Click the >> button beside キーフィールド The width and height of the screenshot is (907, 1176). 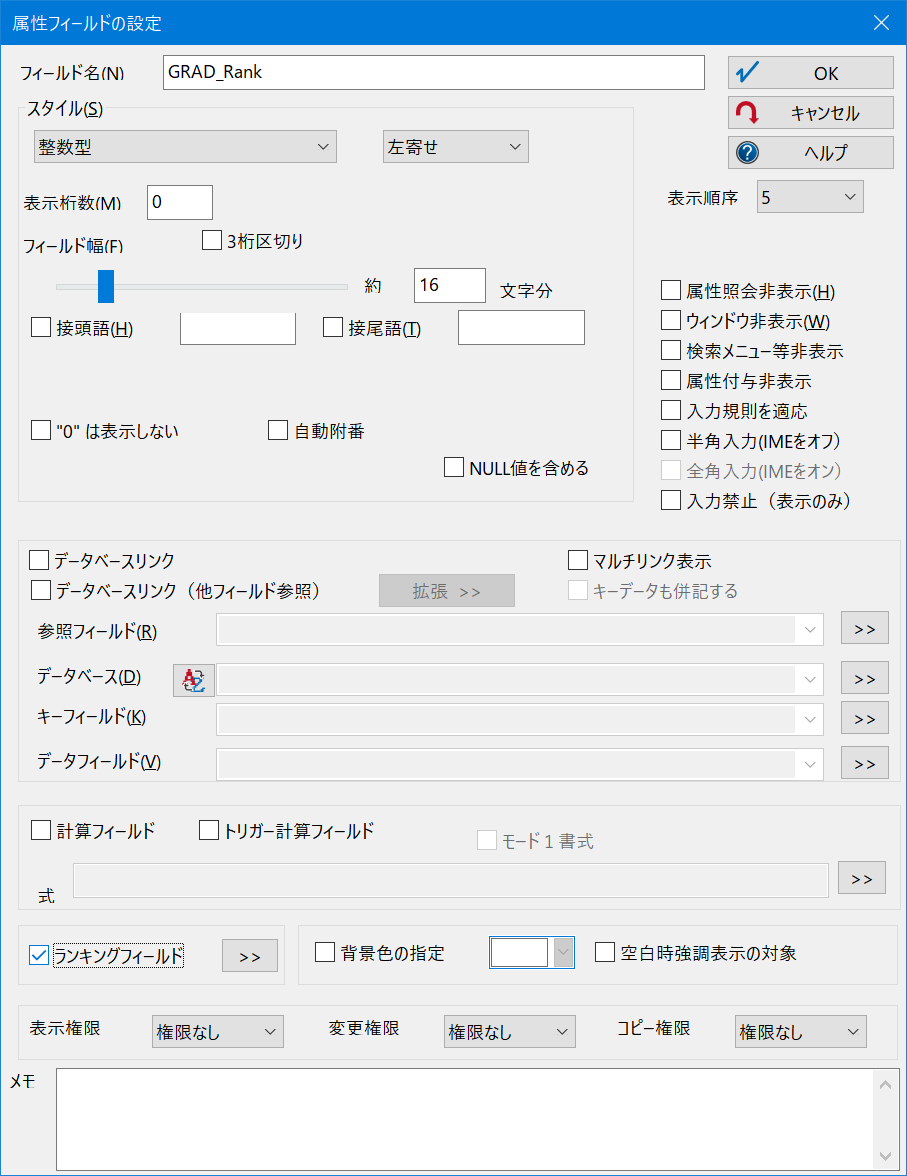pos(864,718)
